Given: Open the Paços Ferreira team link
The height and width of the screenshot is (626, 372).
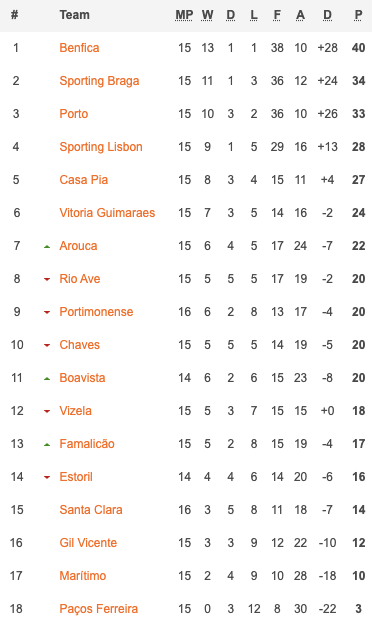Looking at the screenshot, I should click(99, 609).
